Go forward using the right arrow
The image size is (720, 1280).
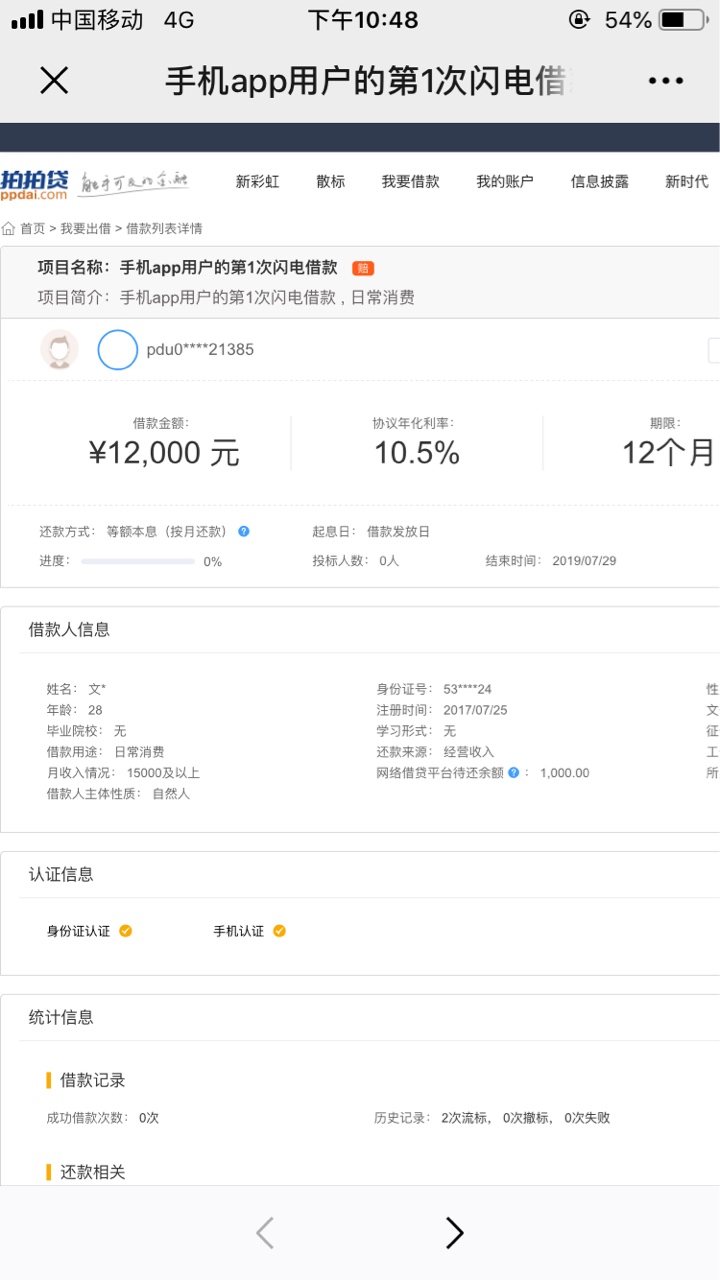pyautogui.click(x=455, y=1233)
